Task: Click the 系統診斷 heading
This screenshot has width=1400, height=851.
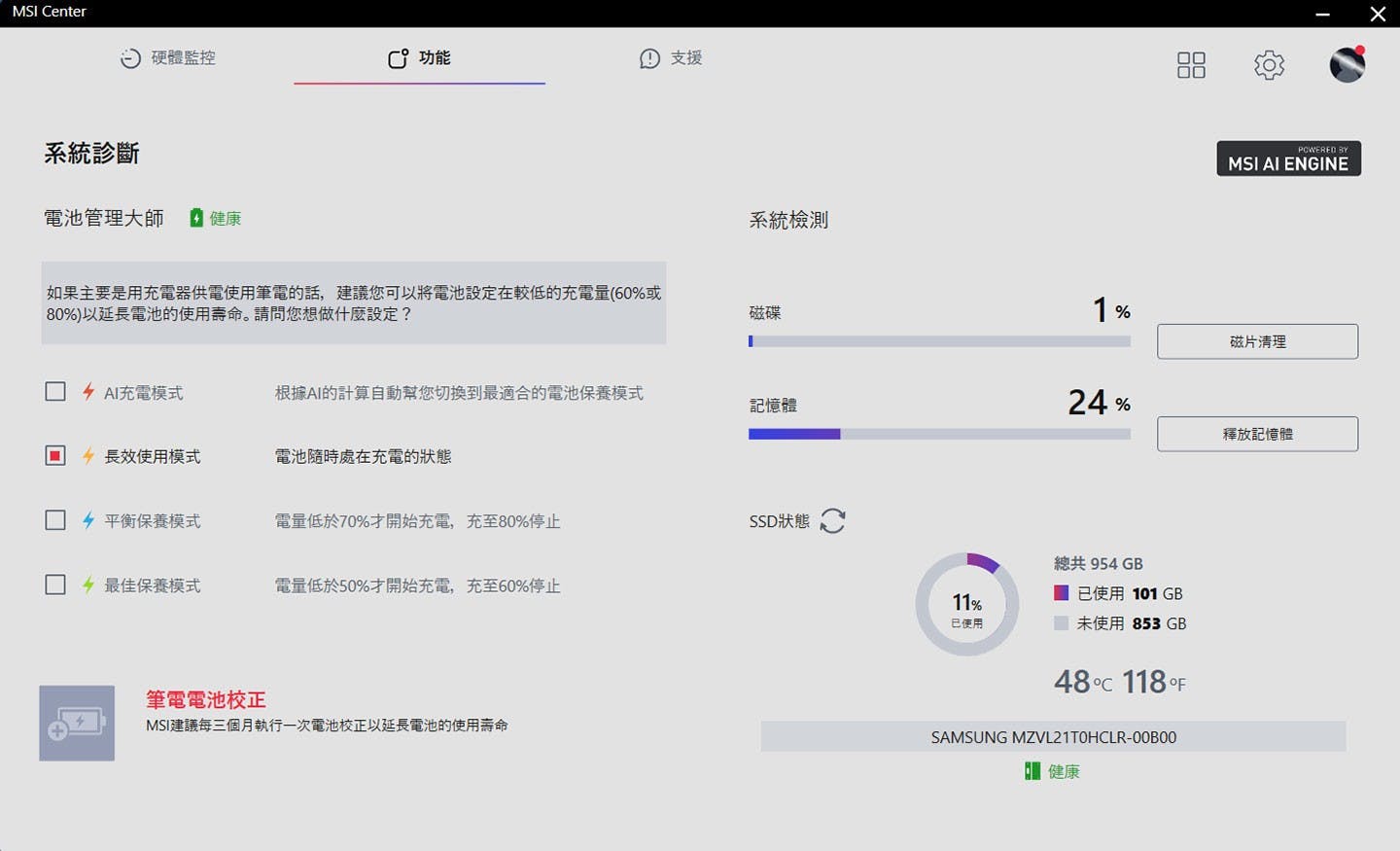Action: pyautogui.click(x=91, y=153)
